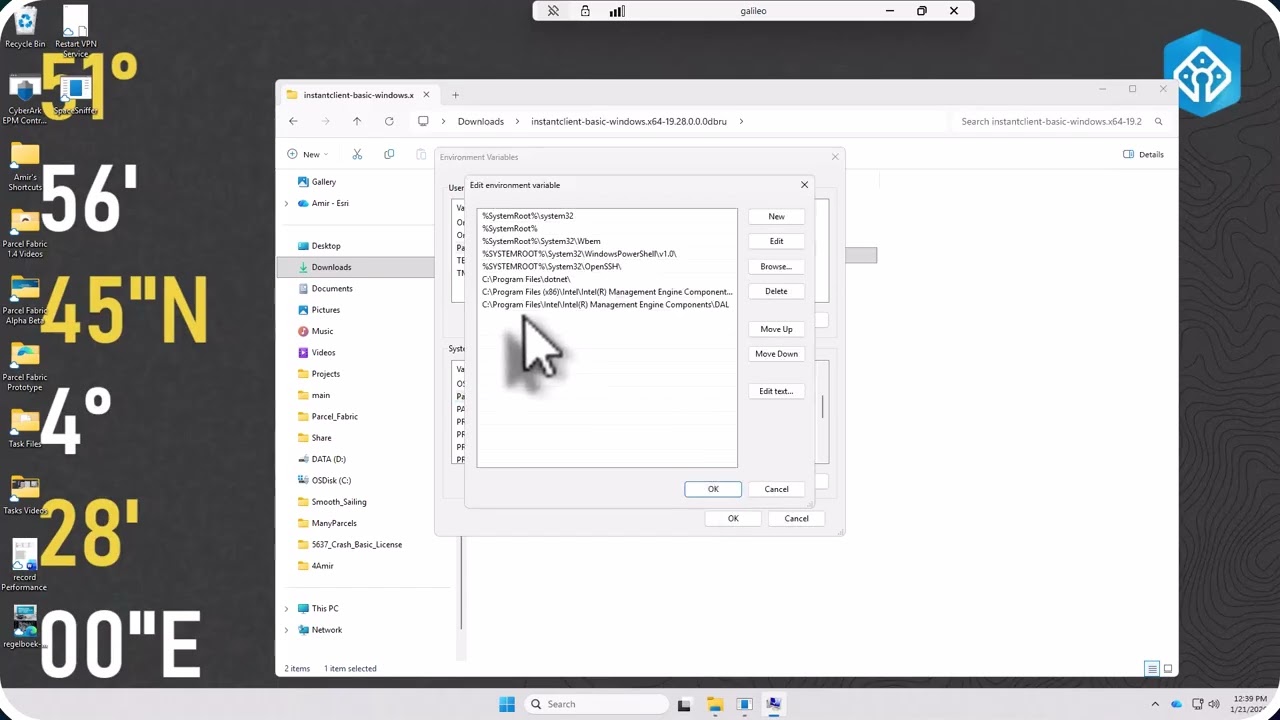The height and width of the screenshot is (720, 1280).
Task: Open Music in the navigation pane
Action: click(x=322, y=331)
